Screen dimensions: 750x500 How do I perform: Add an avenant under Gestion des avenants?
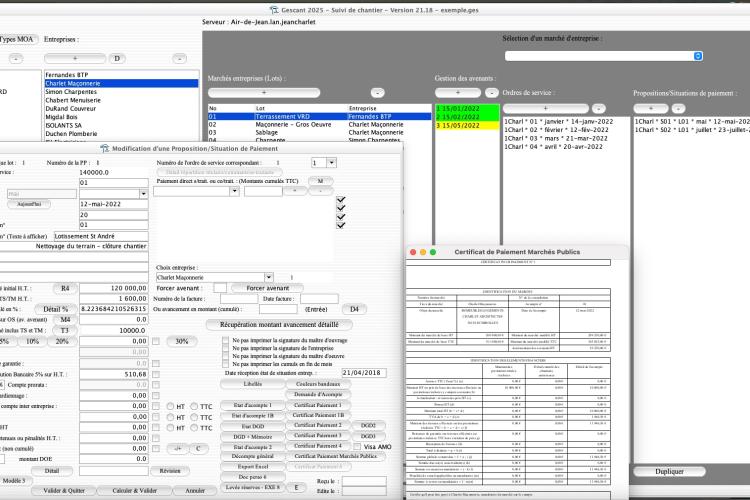pyautogui.click(x=457, y=92)
